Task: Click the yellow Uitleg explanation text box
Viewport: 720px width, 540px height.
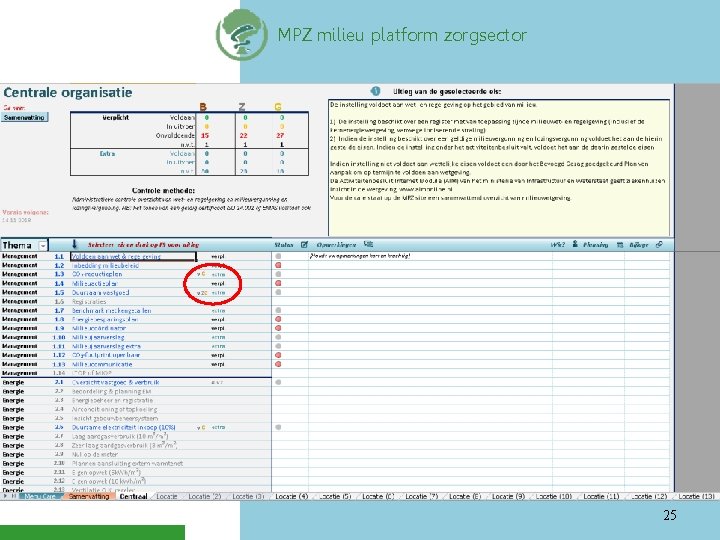Action: (x=499, y=168)
